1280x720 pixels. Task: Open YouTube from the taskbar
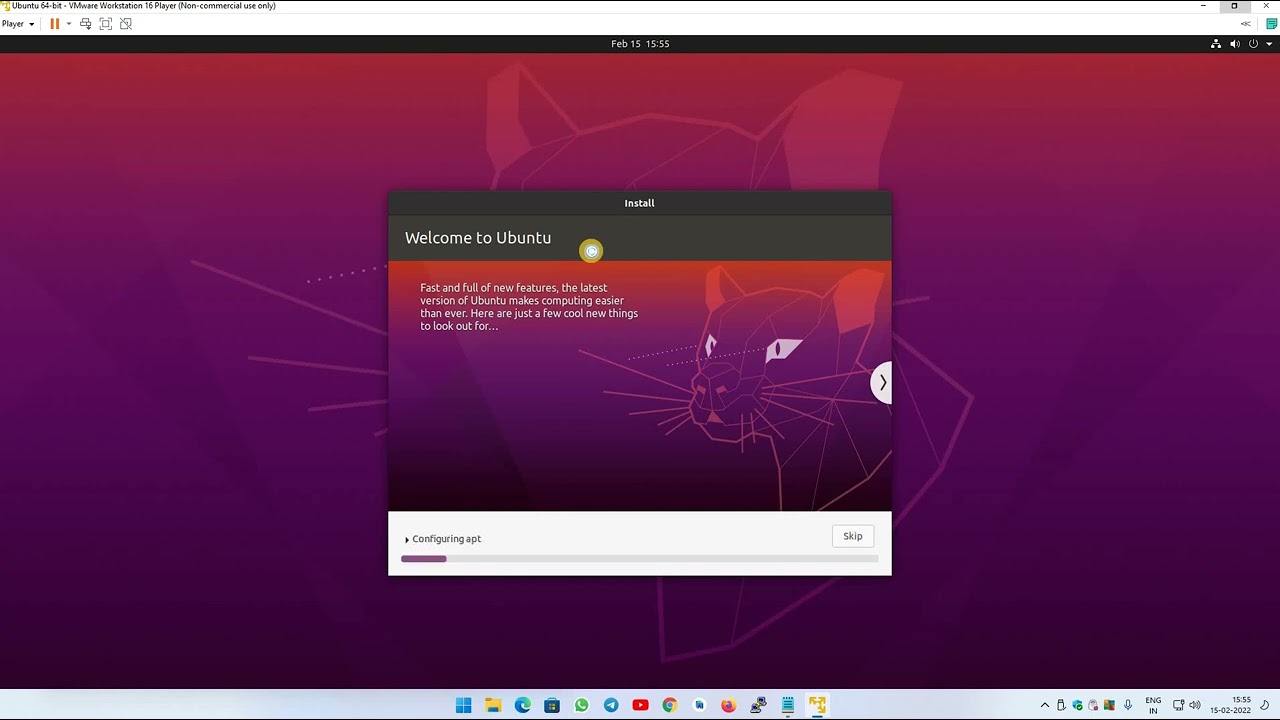coord(640,705)
